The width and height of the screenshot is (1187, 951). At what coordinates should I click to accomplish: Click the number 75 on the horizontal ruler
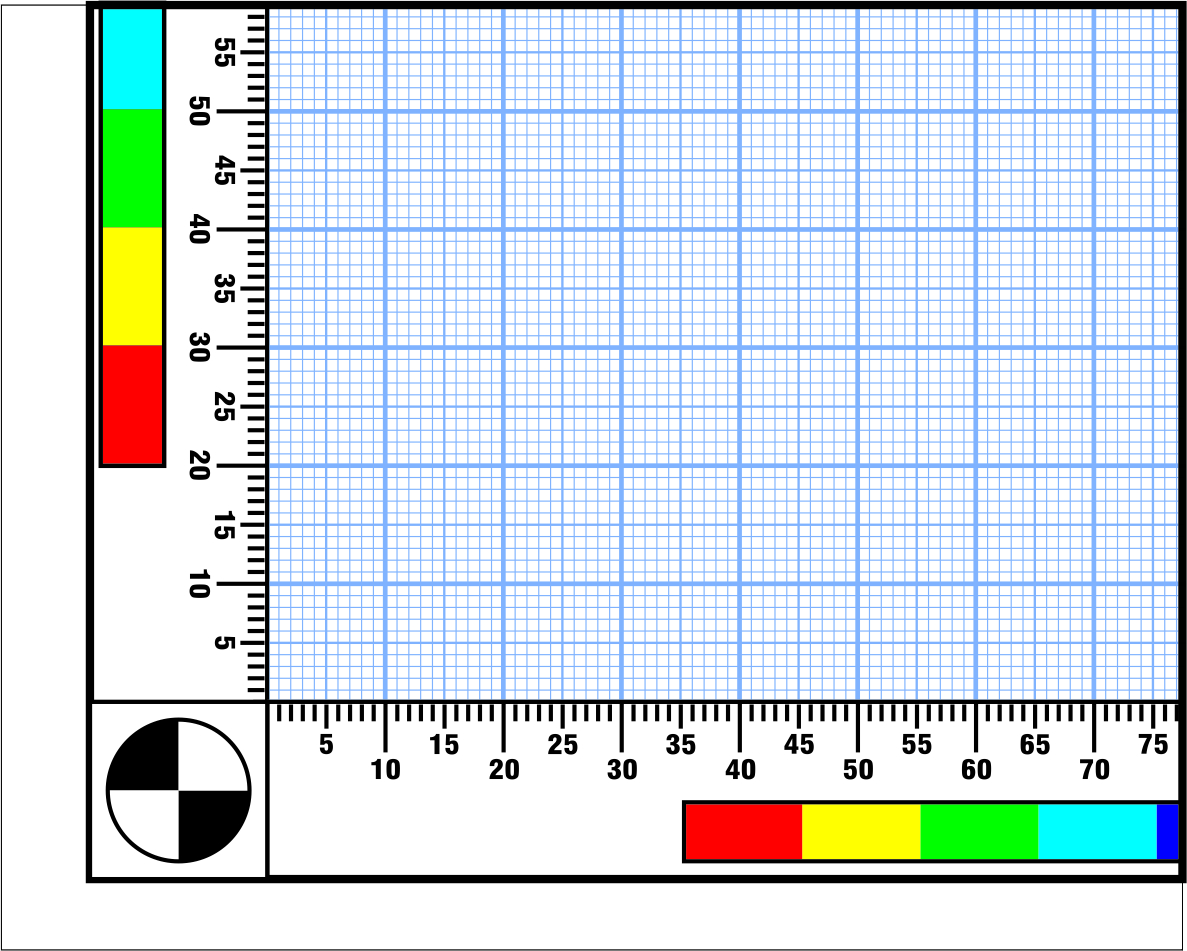1153,744
